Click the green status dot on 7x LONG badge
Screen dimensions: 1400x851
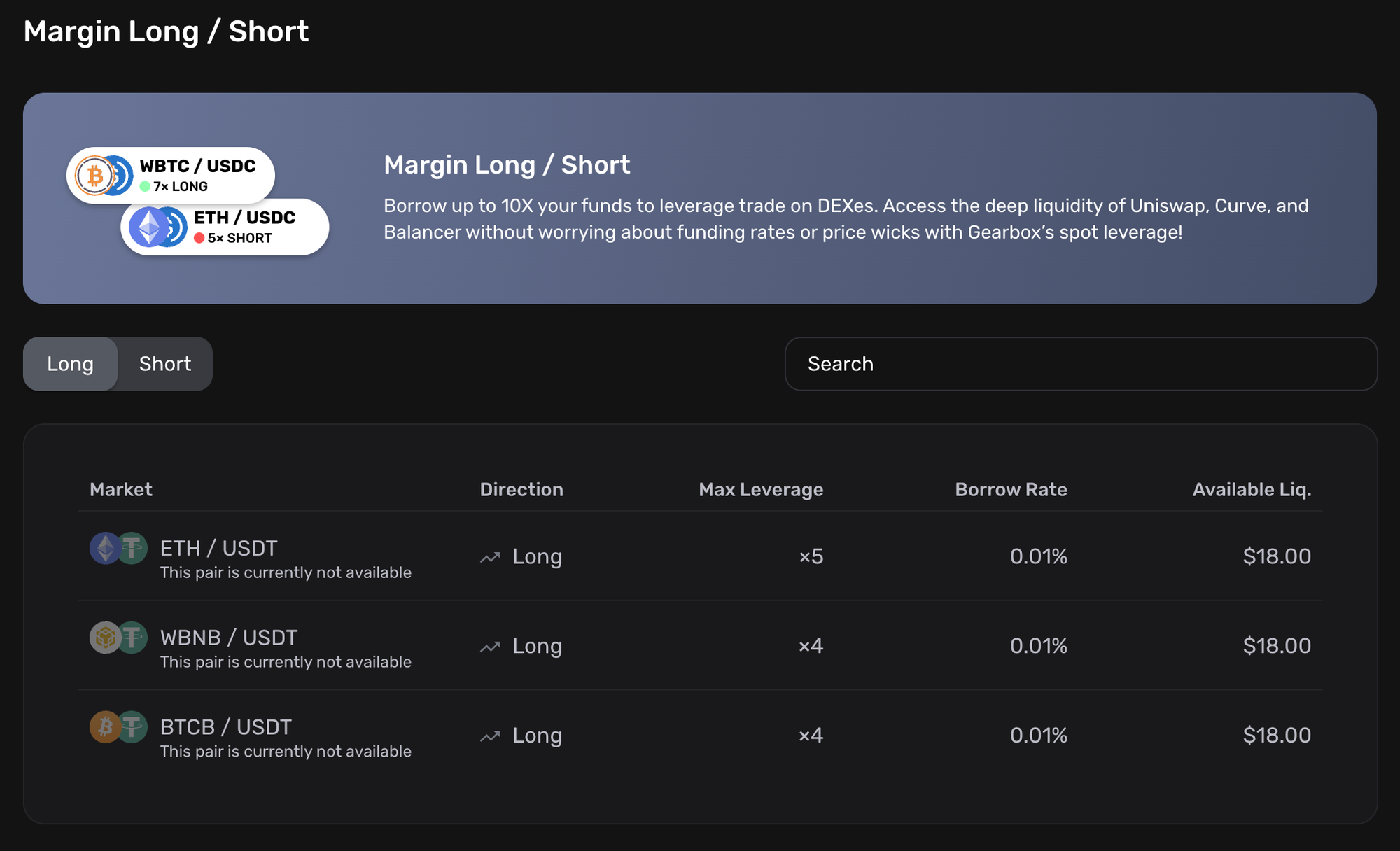(146, 187)
